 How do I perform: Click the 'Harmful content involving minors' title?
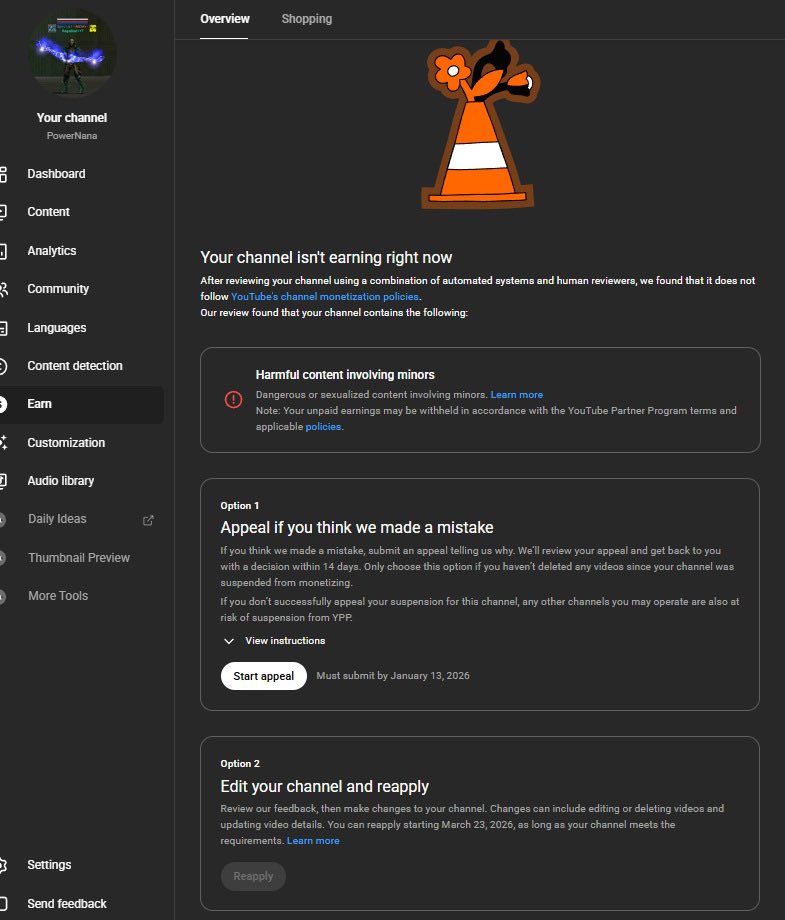point(345,375)
